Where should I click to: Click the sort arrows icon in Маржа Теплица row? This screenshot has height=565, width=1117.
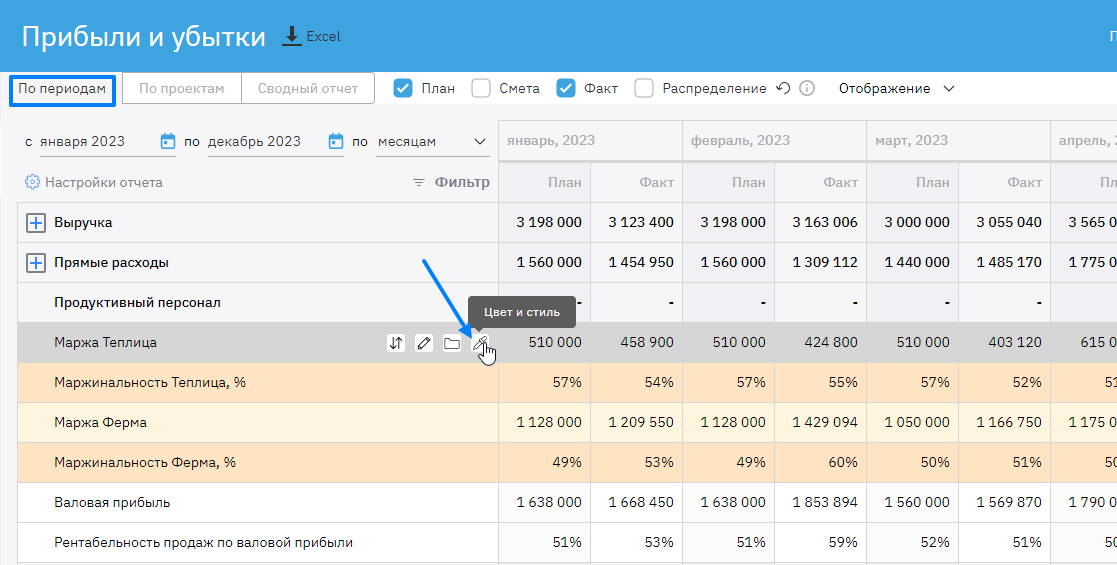tap(396, 343)
